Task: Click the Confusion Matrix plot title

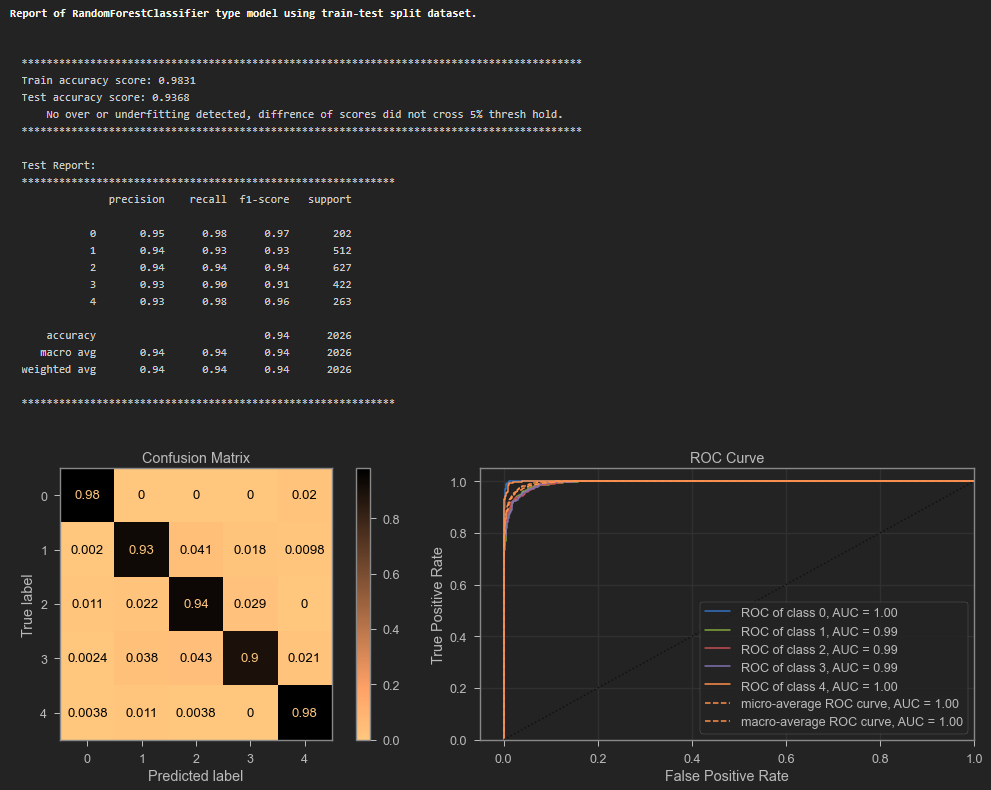Action: [x=196, y=458]
